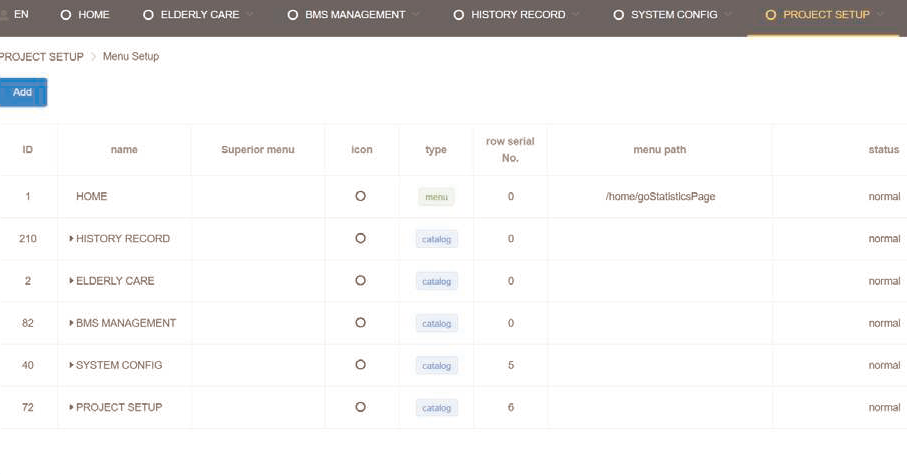Click circle icon next to HOME in navbar
Image resolution: width=907 pixels, height=474 pixels.
tap(66, 15)
